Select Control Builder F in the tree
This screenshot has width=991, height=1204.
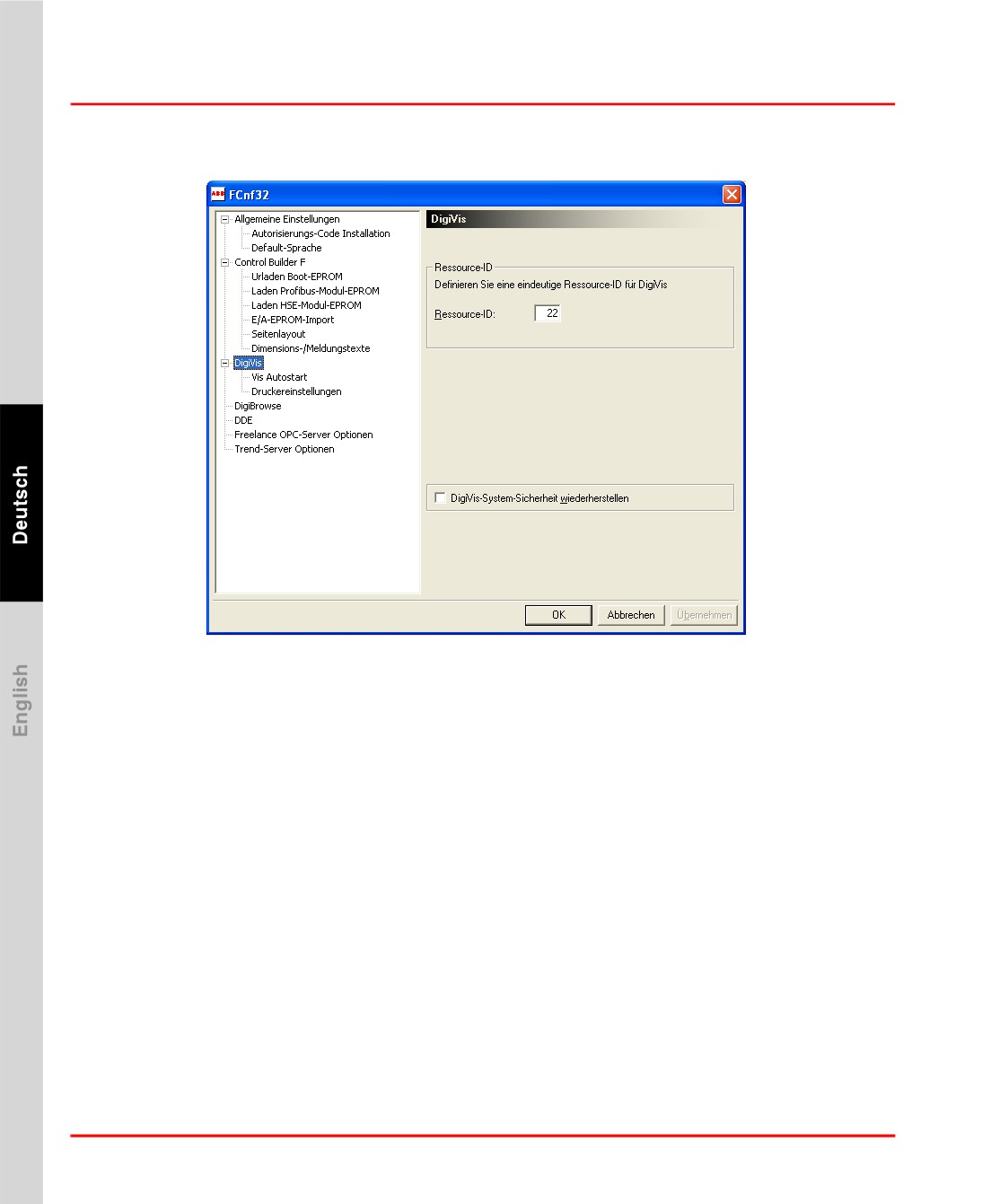[270, 262]
